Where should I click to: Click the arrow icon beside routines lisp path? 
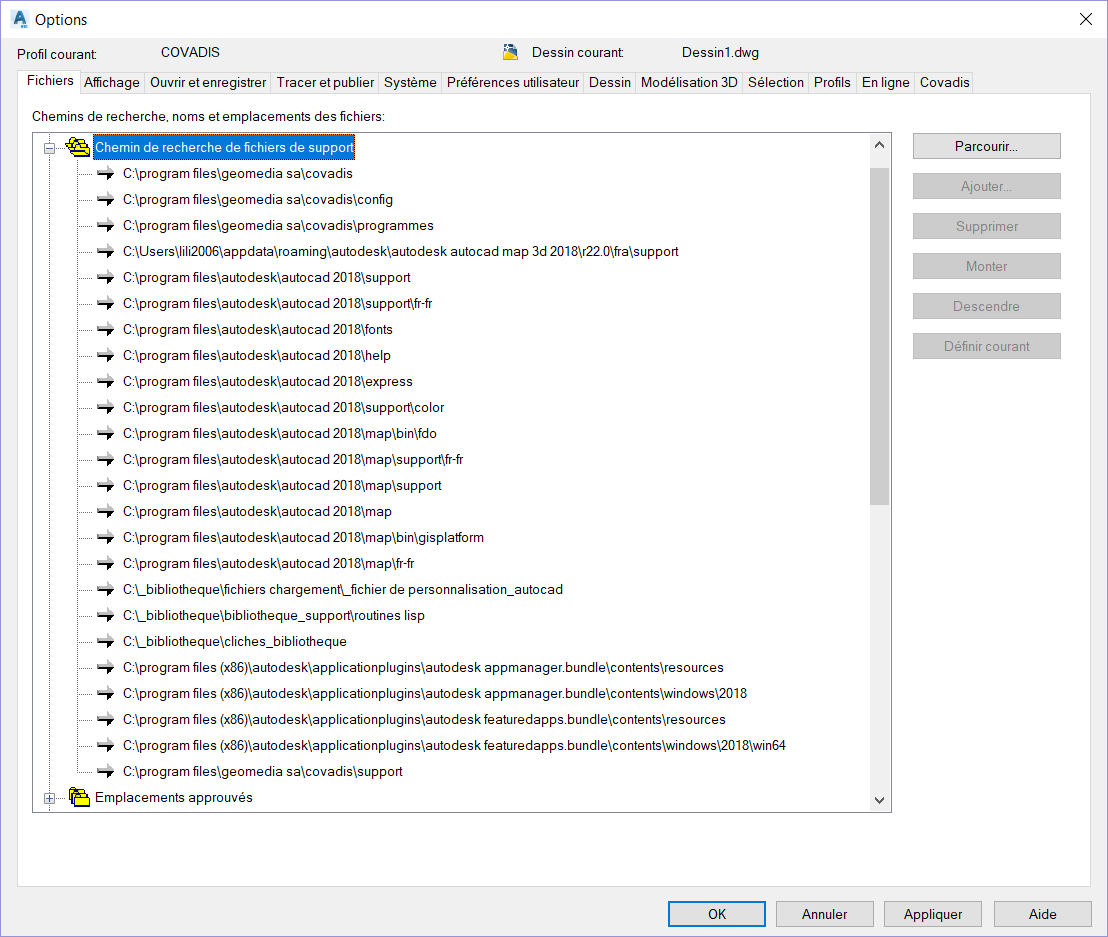106,615
